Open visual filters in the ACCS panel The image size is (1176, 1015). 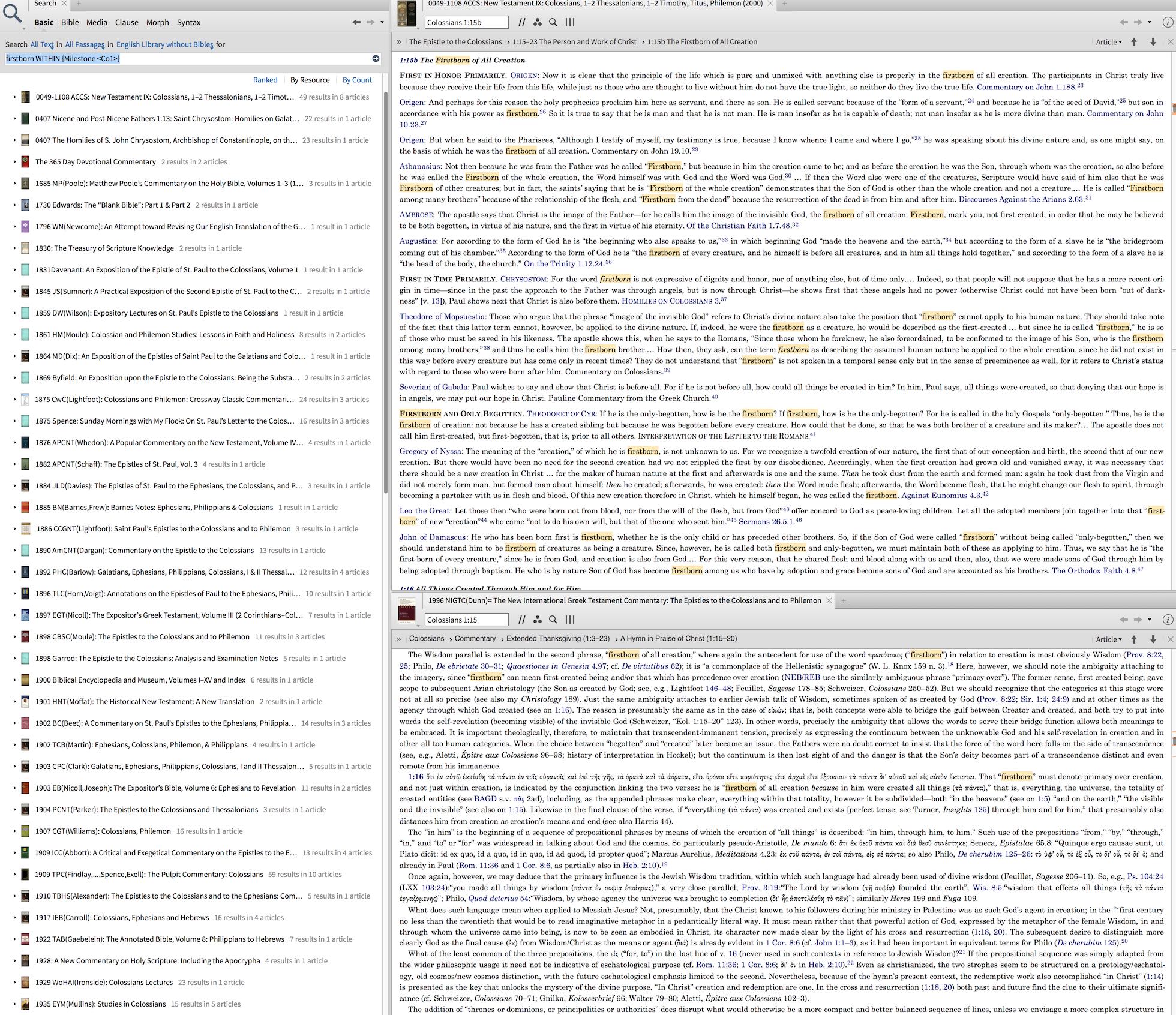click(x=538, y=22)
